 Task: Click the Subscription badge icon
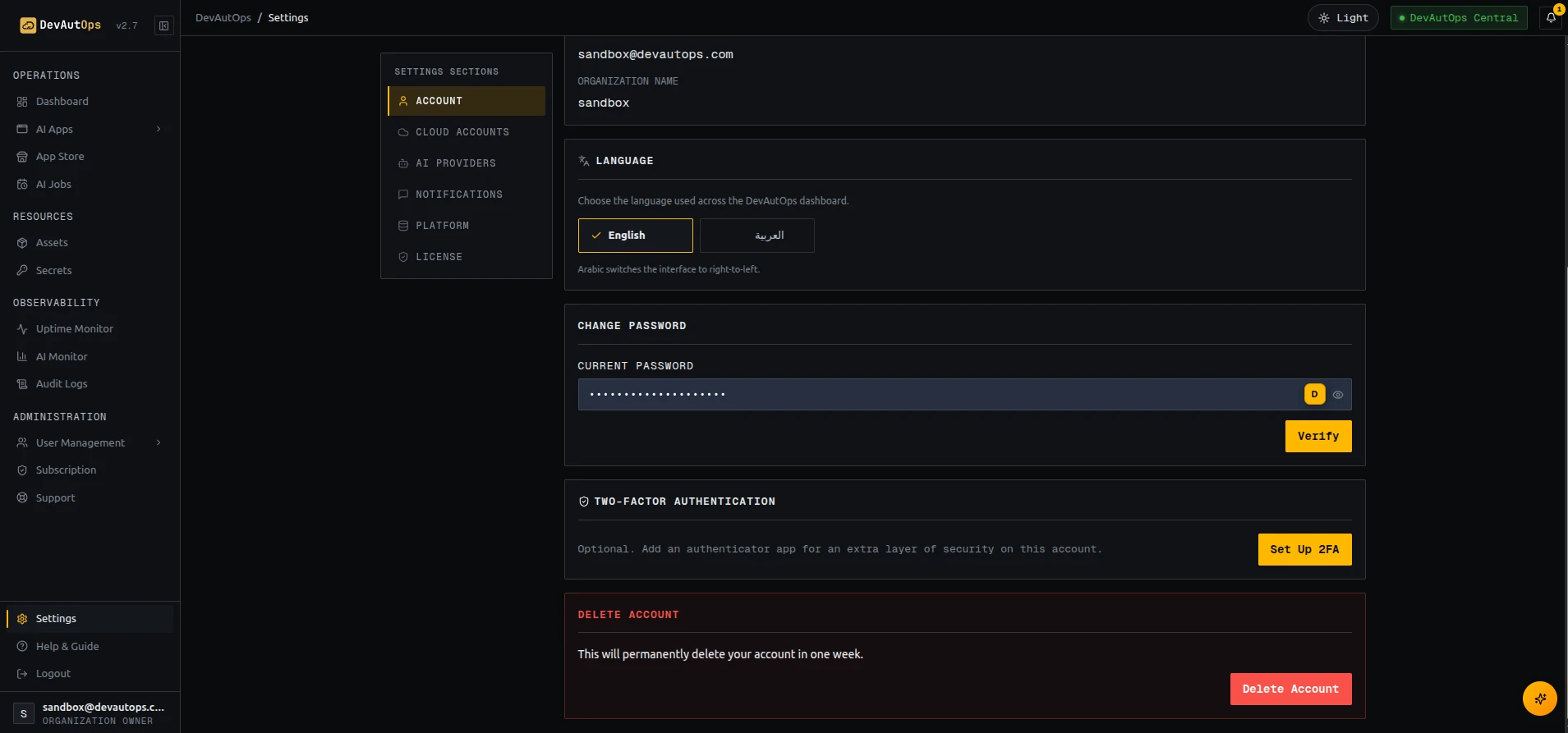pyautogui.click(x=22, y=470)
